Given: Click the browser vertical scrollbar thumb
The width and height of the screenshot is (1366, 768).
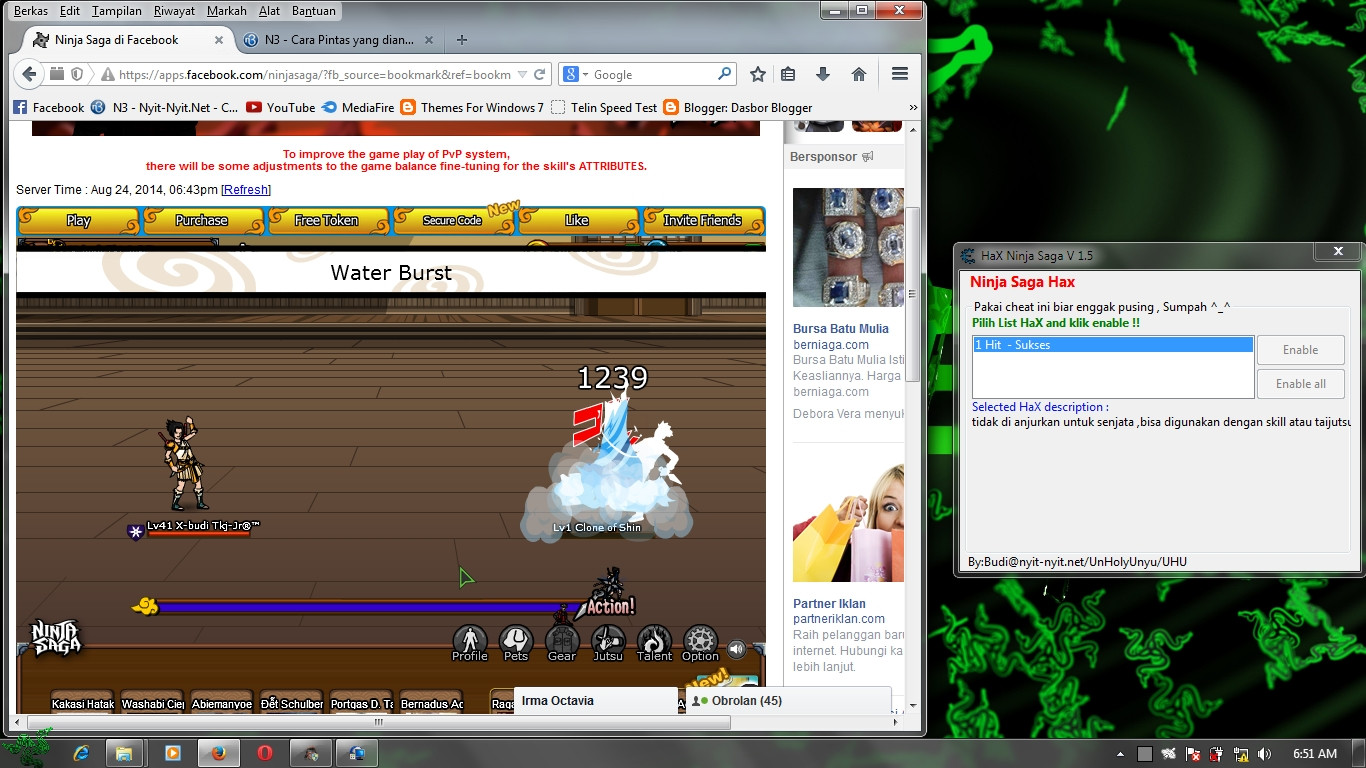Looking at the screenshot, I should point(912,294).
